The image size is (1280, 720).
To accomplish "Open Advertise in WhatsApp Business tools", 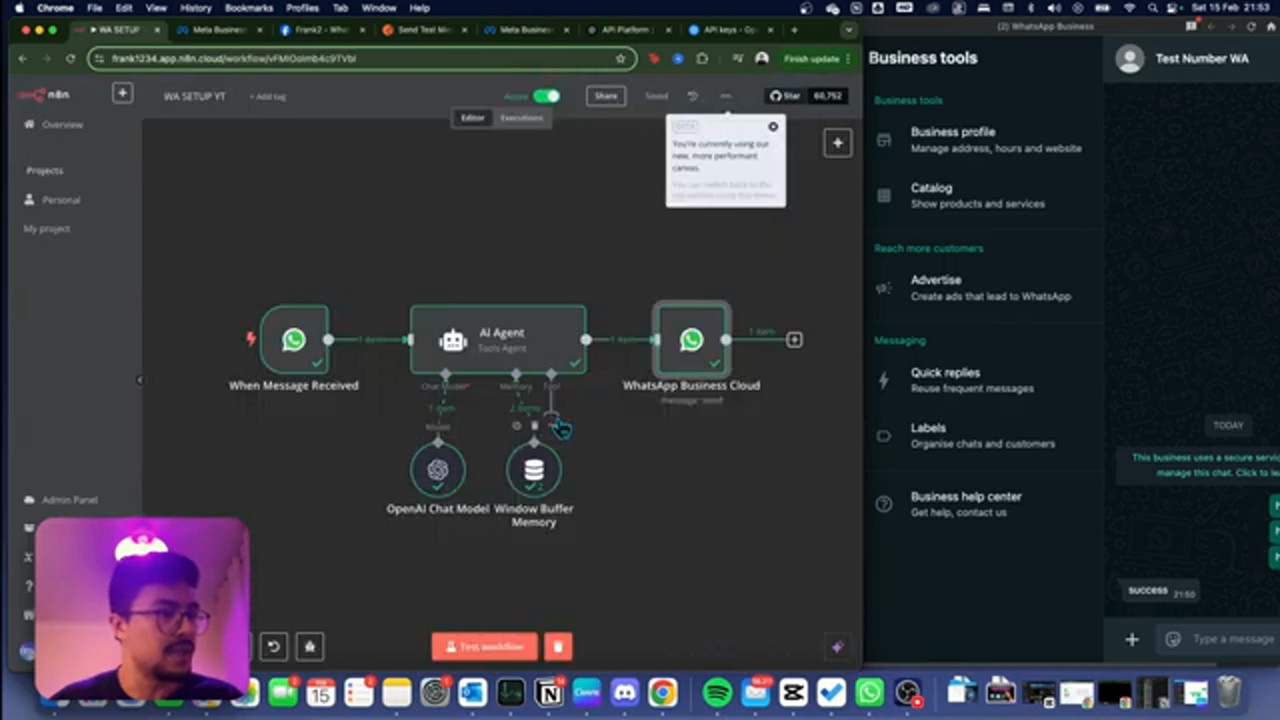I will pyautogui.click(x=985, y=288).
